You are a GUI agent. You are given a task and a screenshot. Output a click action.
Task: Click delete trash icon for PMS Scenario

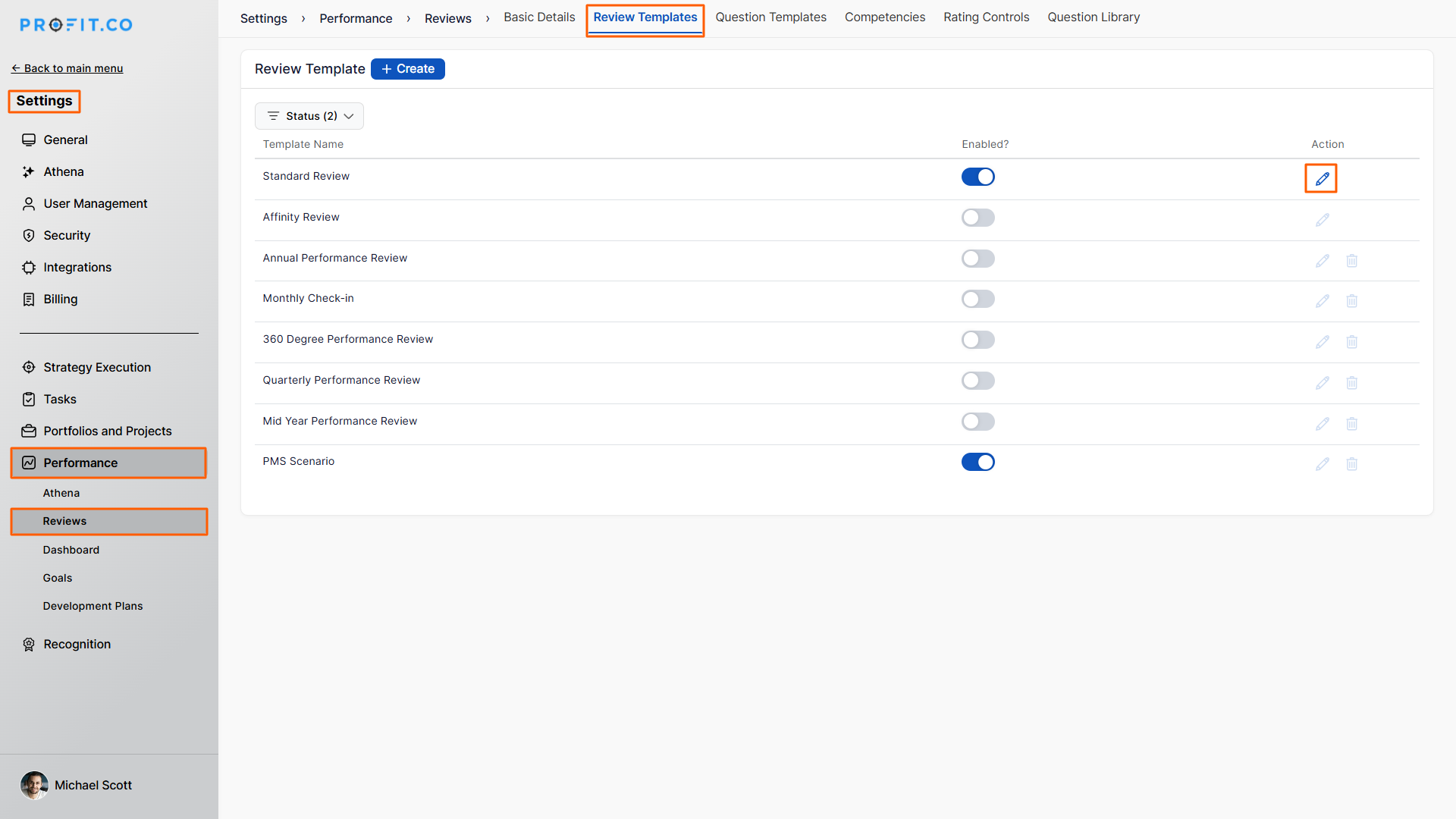1351,464
